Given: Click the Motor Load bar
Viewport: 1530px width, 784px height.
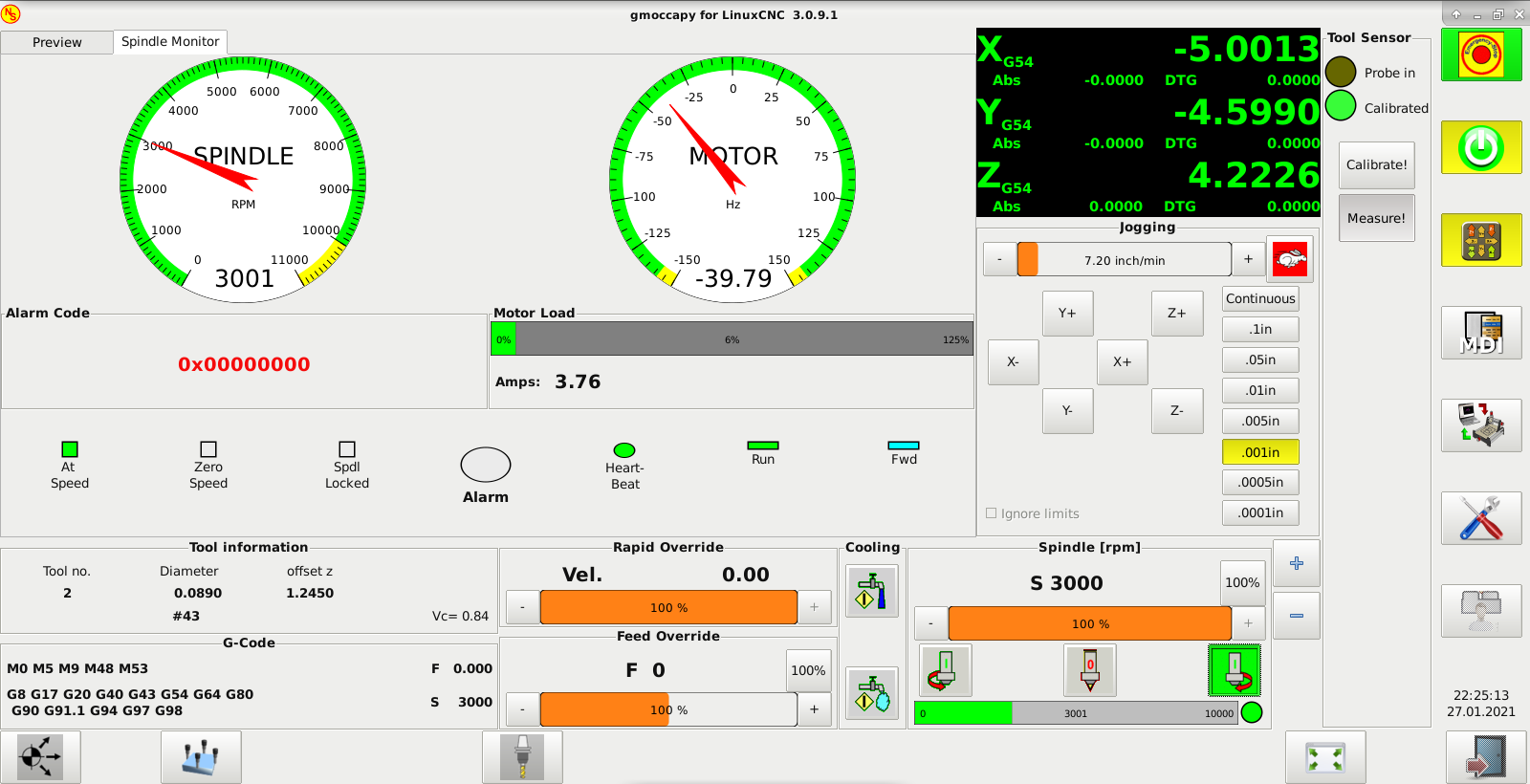Looking at the screenshot, I should point(732,339).
